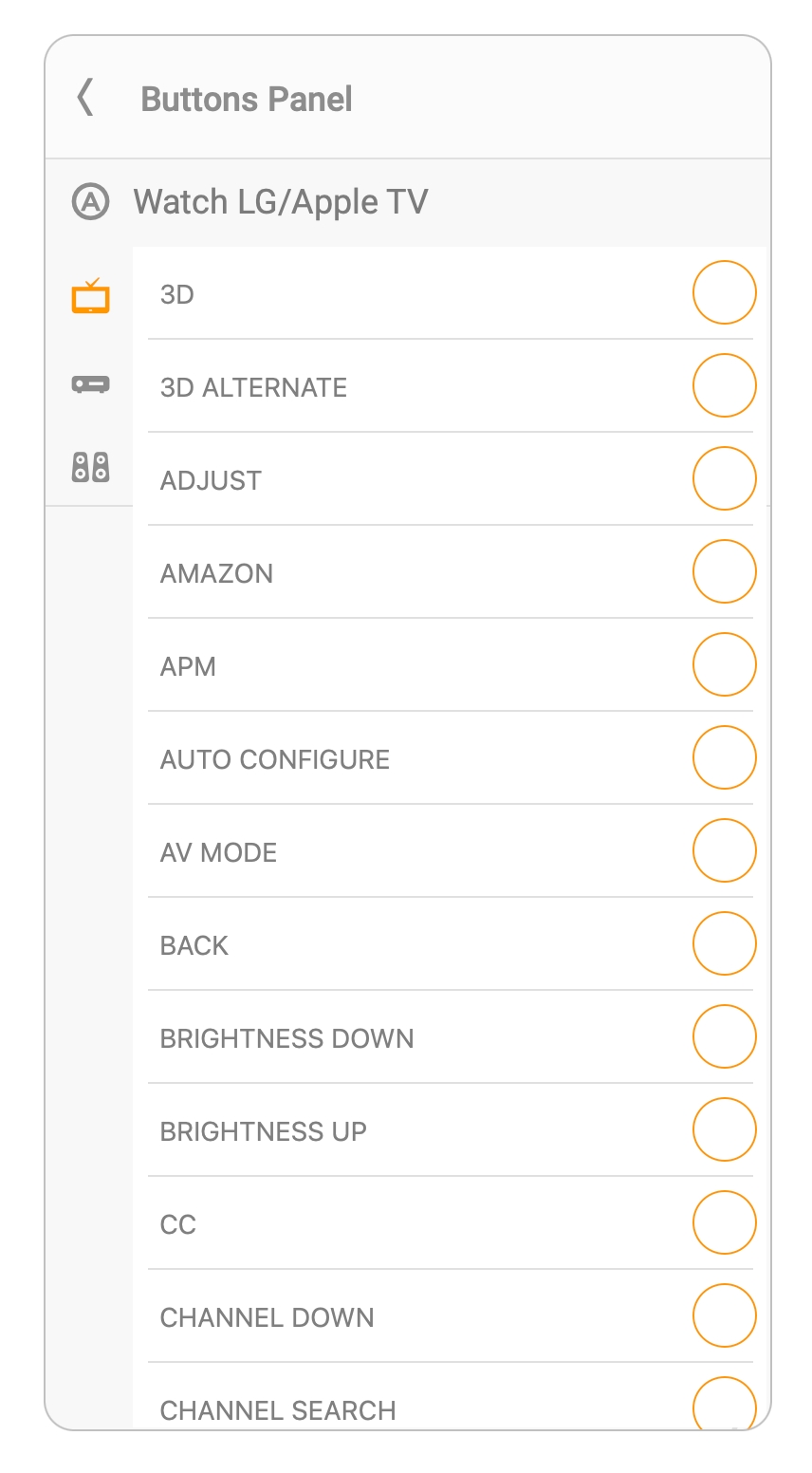Screen dimensions: 812x1473
Task: Choose the 3D ALTERNATE radio circle
Action: pyautogui.click(x=724, y=385)
